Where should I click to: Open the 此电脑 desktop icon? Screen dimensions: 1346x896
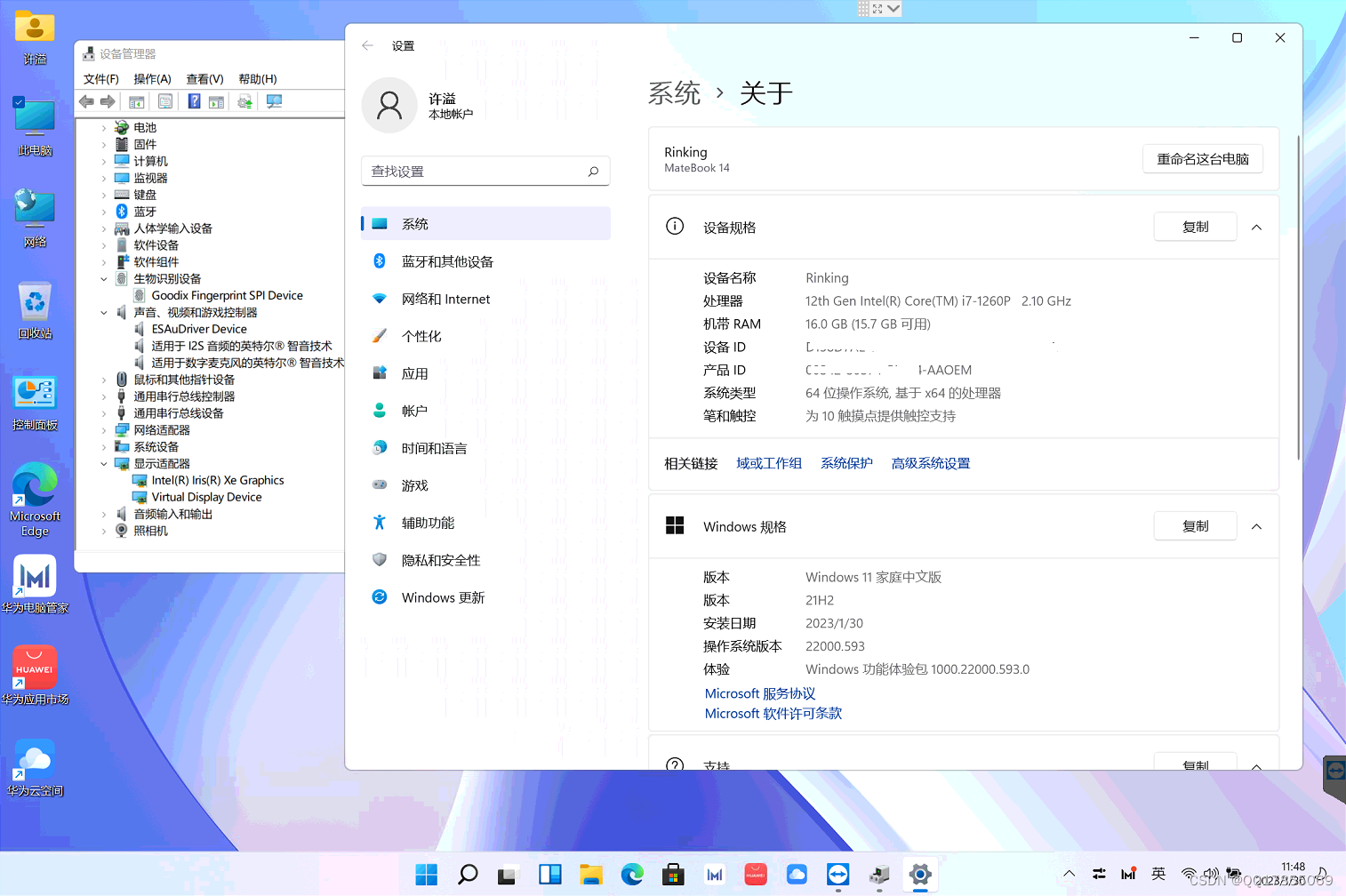point(35,126)
